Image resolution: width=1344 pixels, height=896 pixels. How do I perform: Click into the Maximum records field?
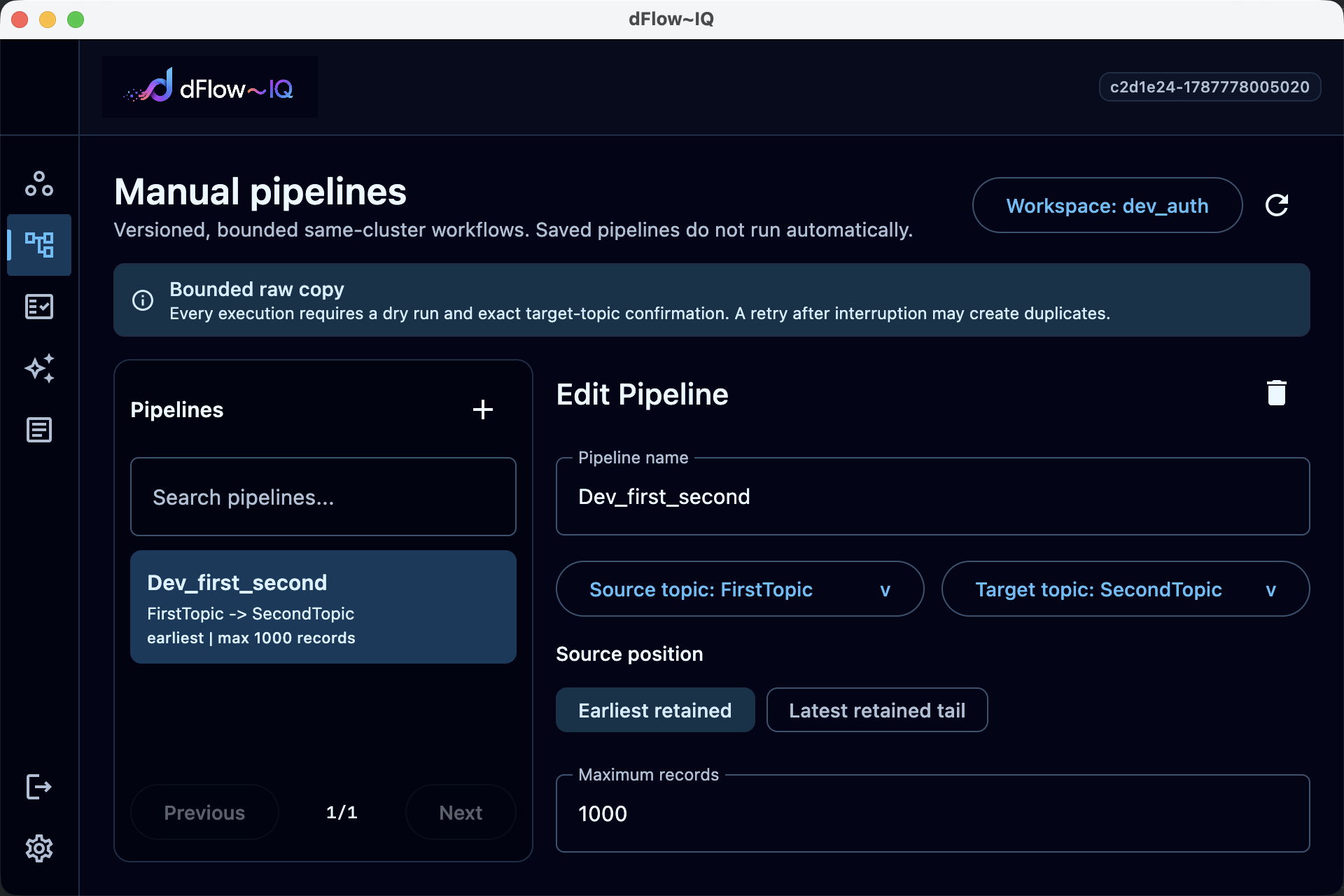[x=933, y=813]
